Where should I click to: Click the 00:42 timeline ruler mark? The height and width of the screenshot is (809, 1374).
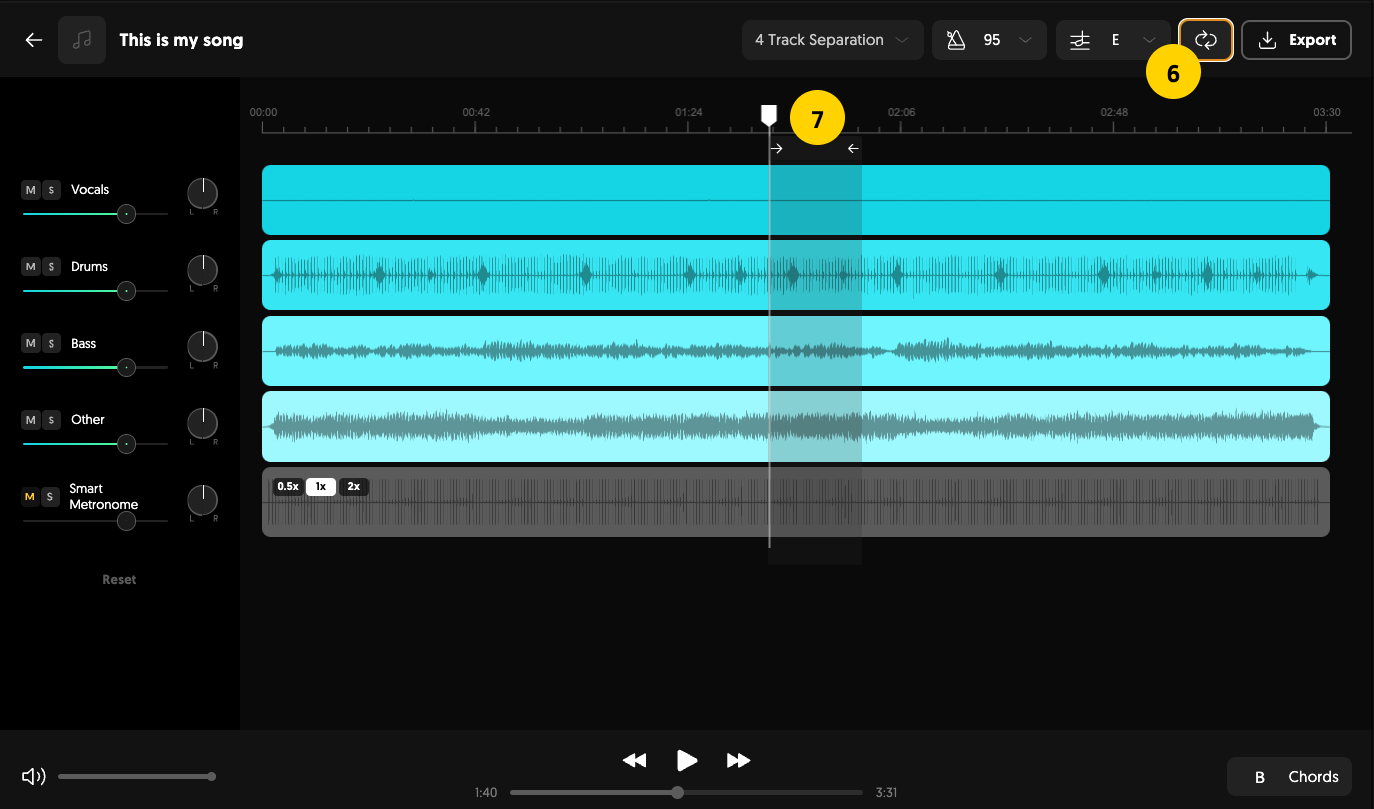(x=476, y=113)
